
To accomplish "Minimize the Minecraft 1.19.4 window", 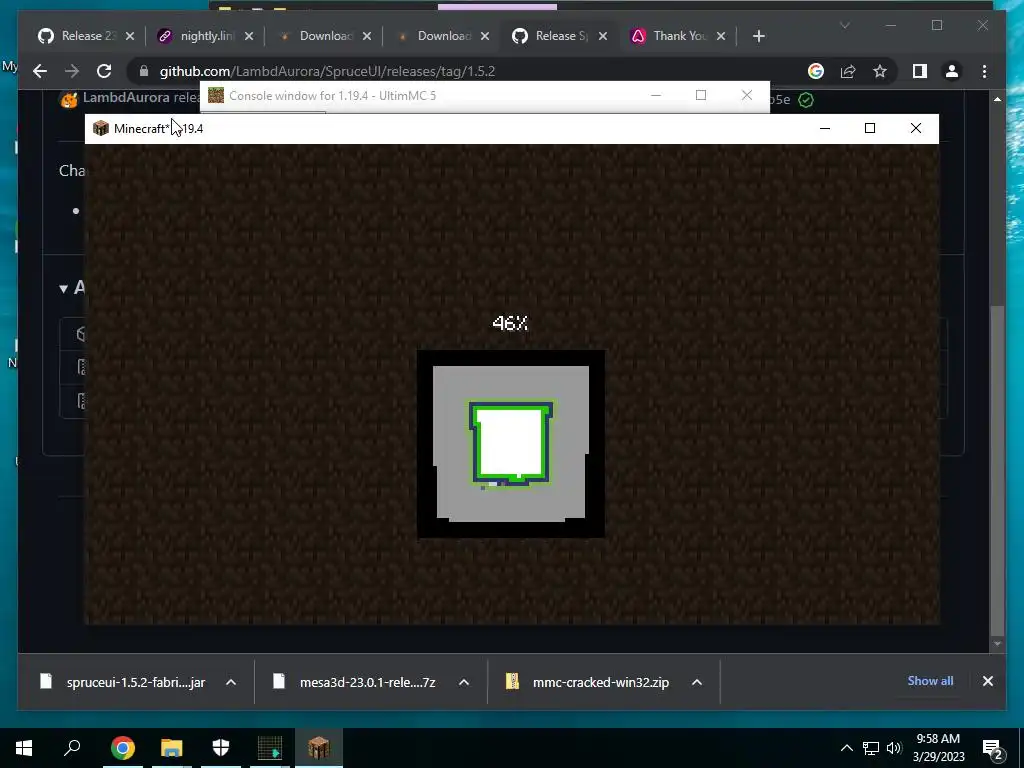I will tap(825, 128).
